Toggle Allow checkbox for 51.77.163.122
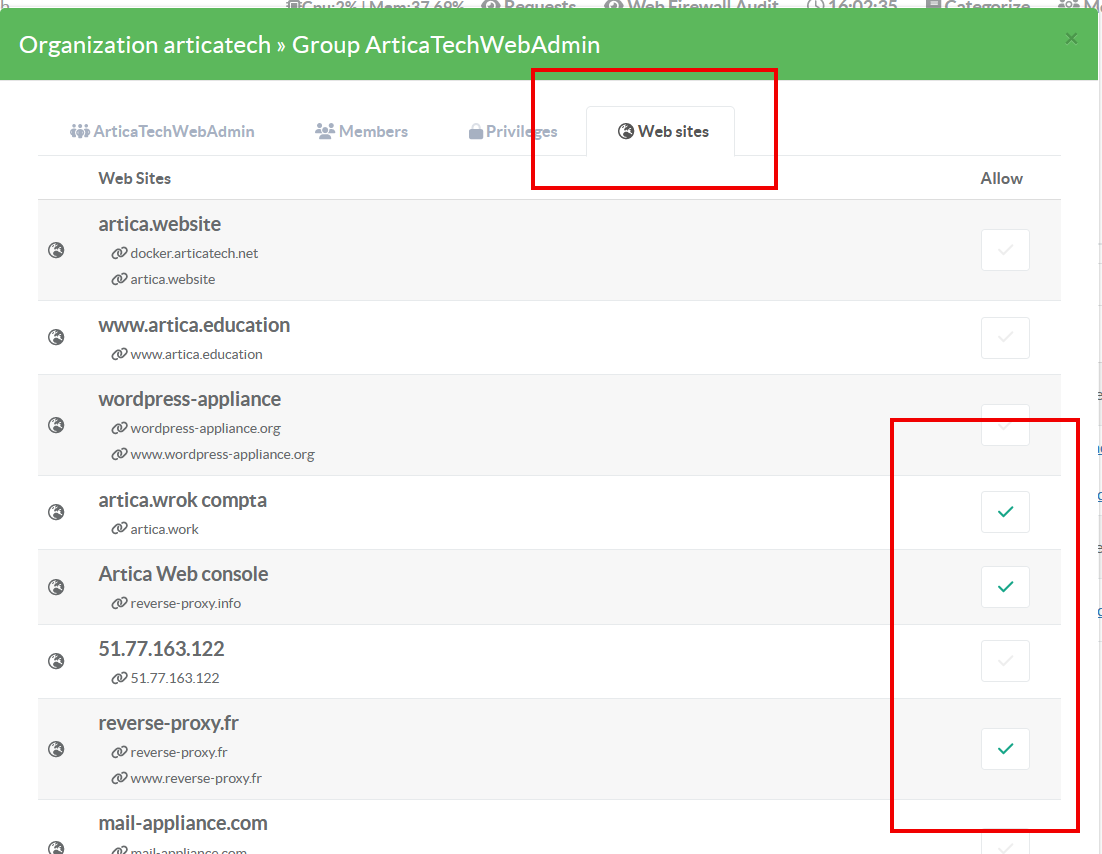1102x854 pixels. (x=1005, y=661)
